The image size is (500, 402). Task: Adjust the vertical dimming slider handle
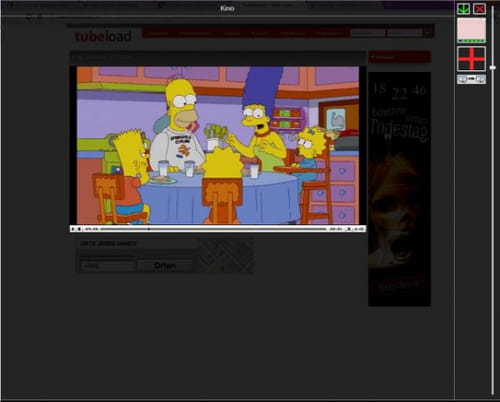pos(493,68)
